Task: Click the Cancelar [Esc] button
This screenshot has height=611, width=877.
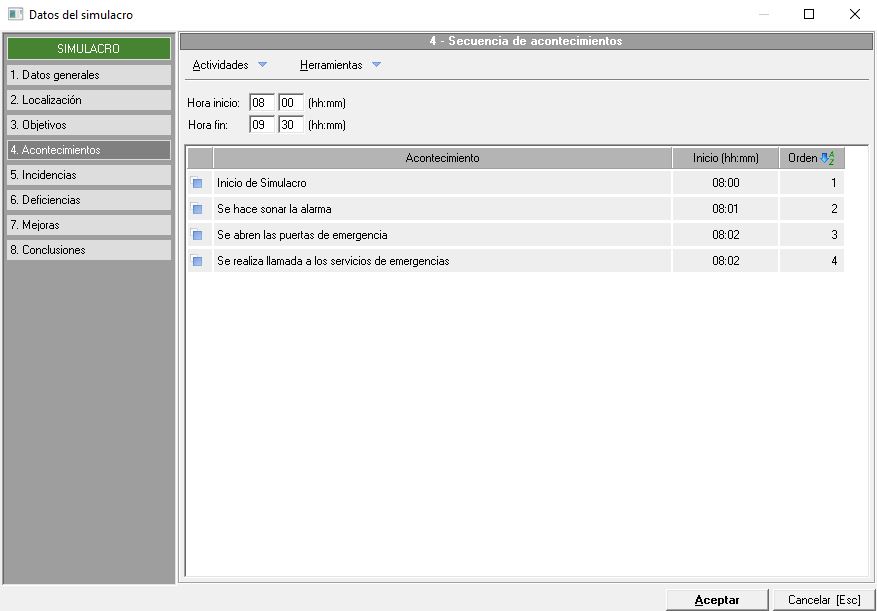Action: [824, 600]
